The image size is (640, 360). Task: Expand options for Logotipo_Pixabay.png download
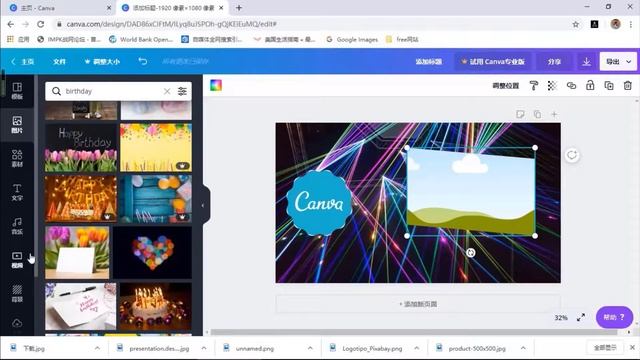[x=417, y=348]
